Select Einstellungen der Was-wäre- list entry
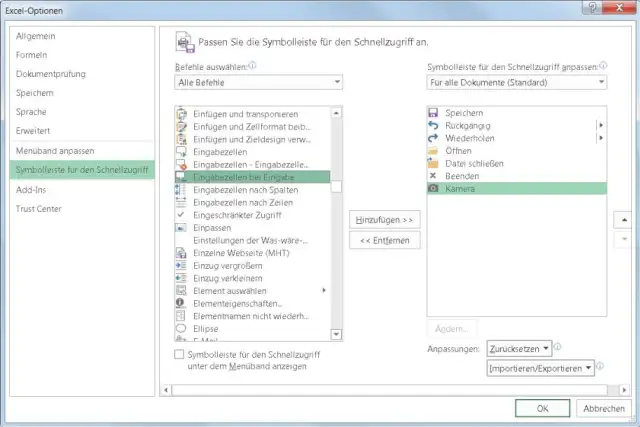The image size is (640, 427). (252, 240)
